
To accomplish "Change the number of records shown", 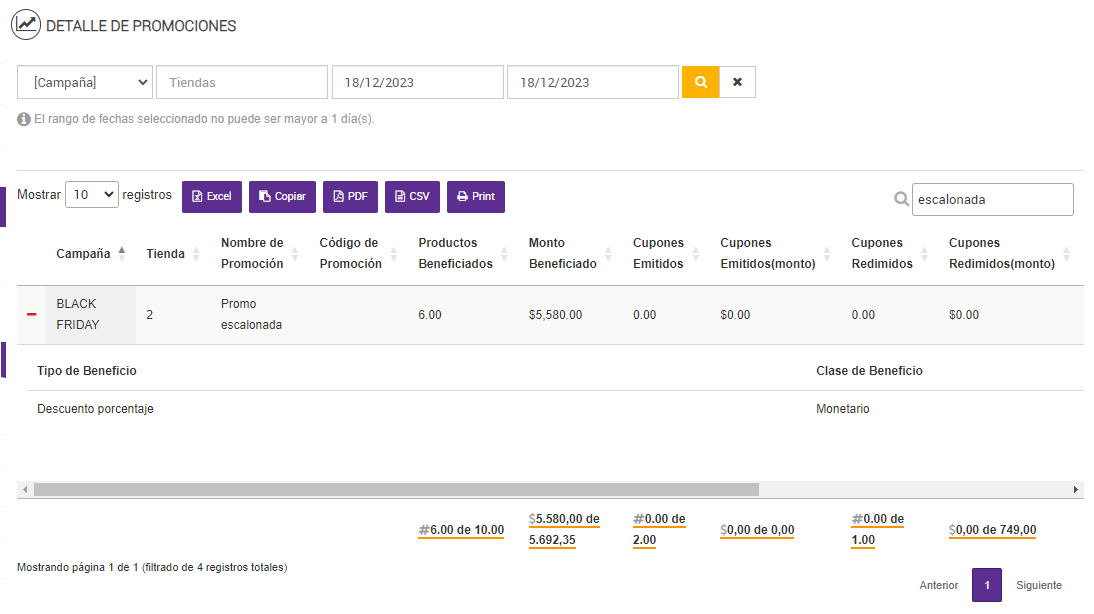I will (x=92, y=195).
